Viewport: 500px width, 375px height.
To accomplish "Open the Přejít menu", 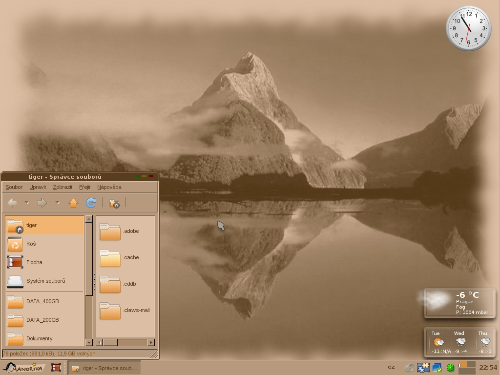I will 85,187.
